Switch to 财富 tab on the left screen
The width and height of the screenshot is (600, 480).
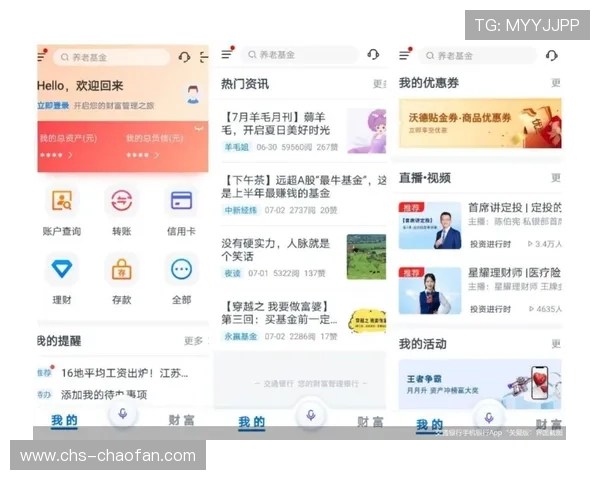(181, 421)
